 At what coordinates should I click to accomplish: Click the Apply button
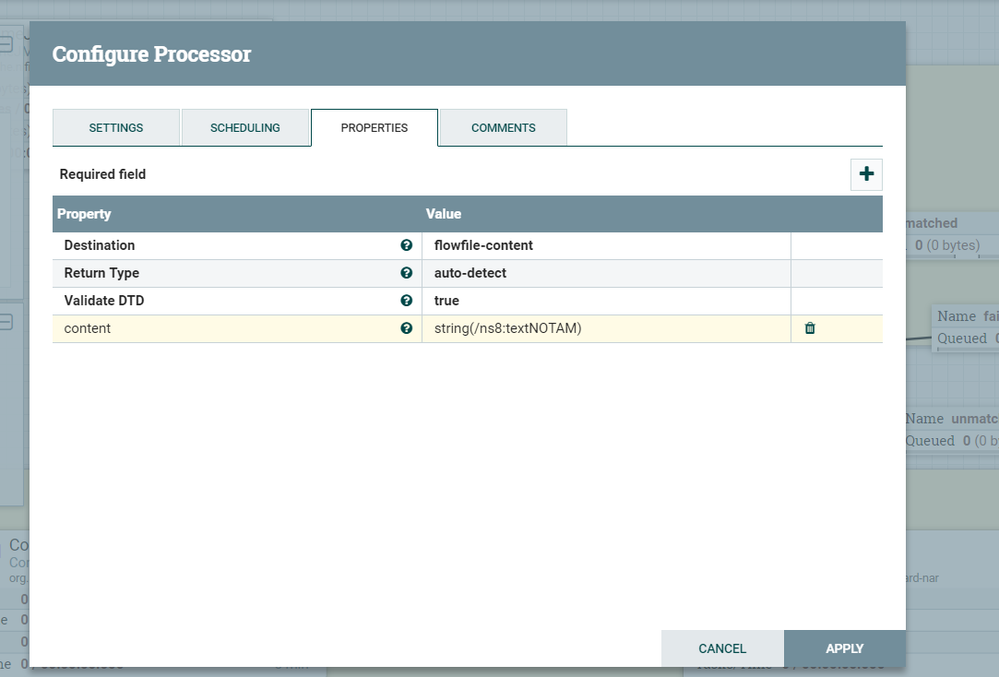844,648
